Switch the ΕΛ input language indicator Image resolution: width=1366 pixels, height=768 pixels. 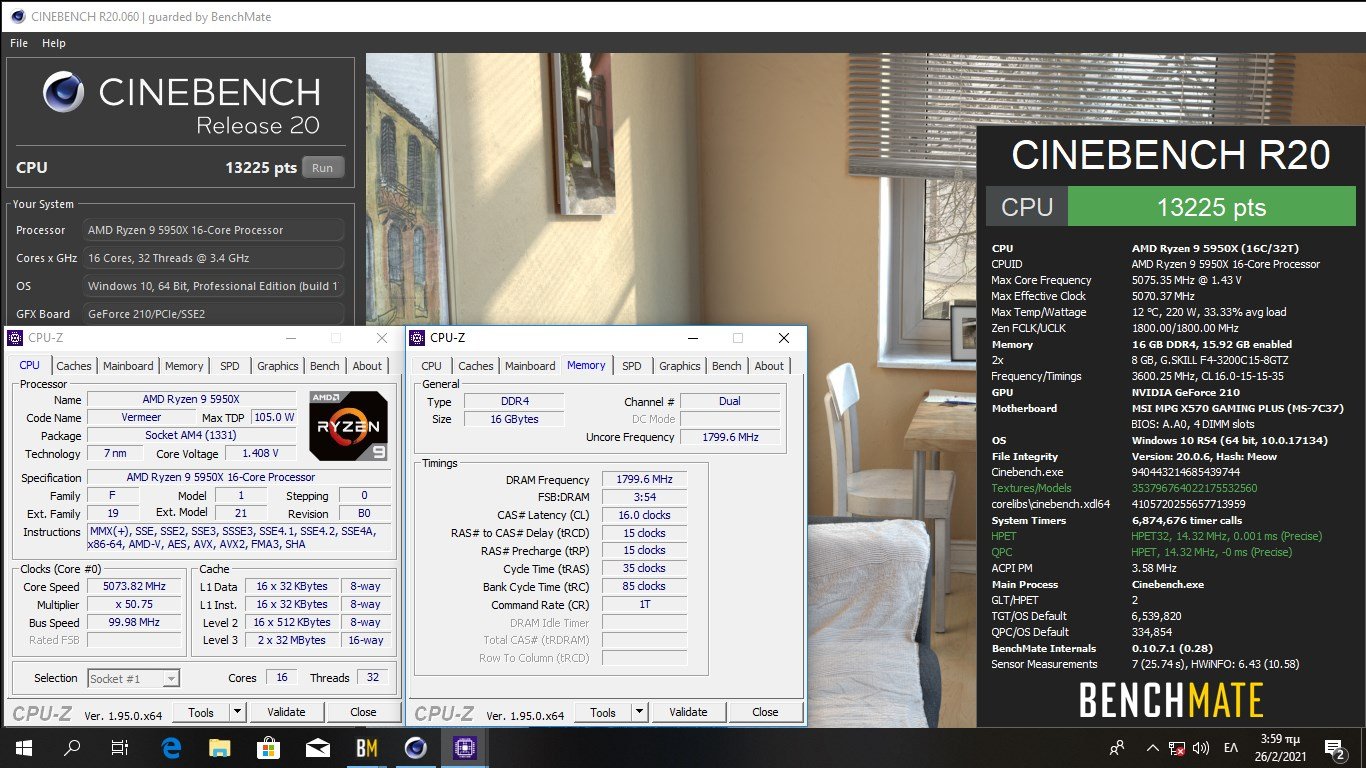click(x=1232, y=747)
